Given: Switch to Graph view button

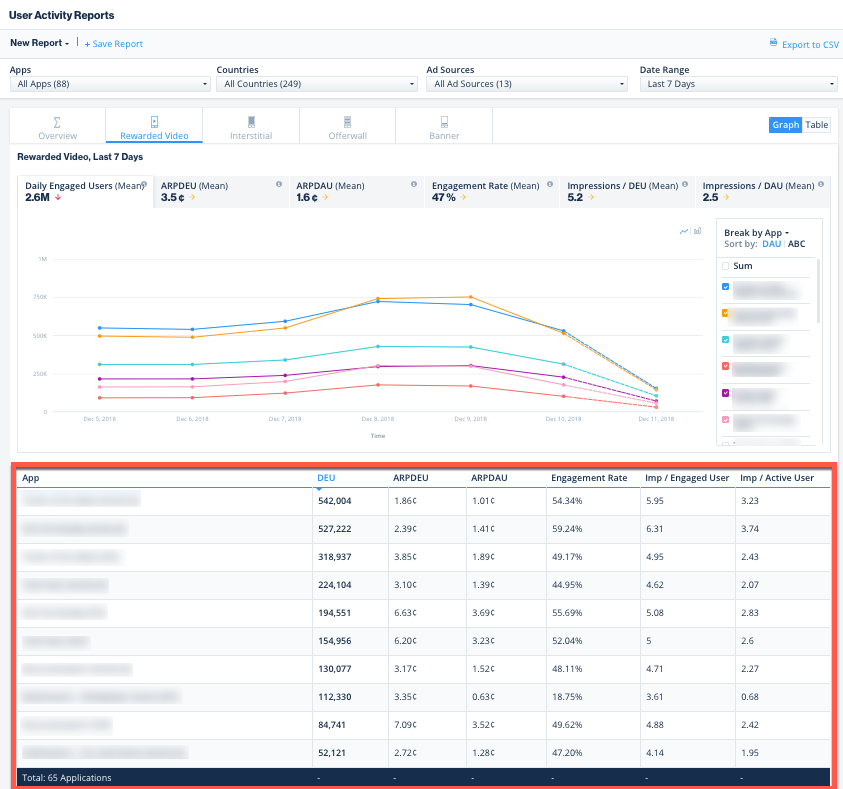Looking at the screenshot, I should tap(785, 125).
